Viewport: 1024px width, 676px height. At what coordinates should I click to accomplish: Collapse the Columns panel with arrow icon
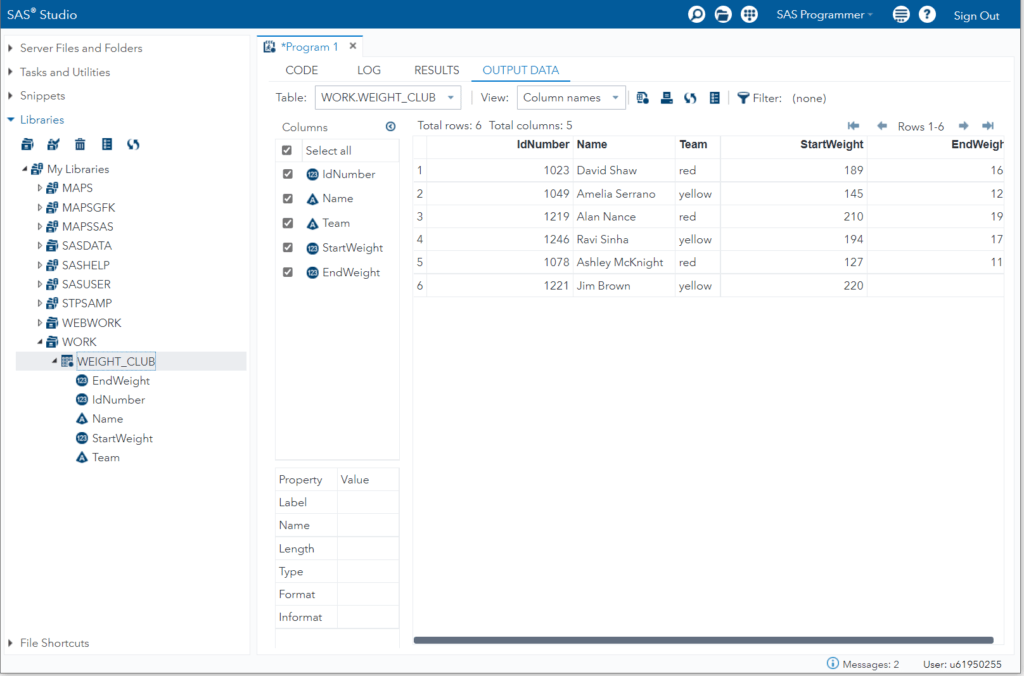(391, 127)
